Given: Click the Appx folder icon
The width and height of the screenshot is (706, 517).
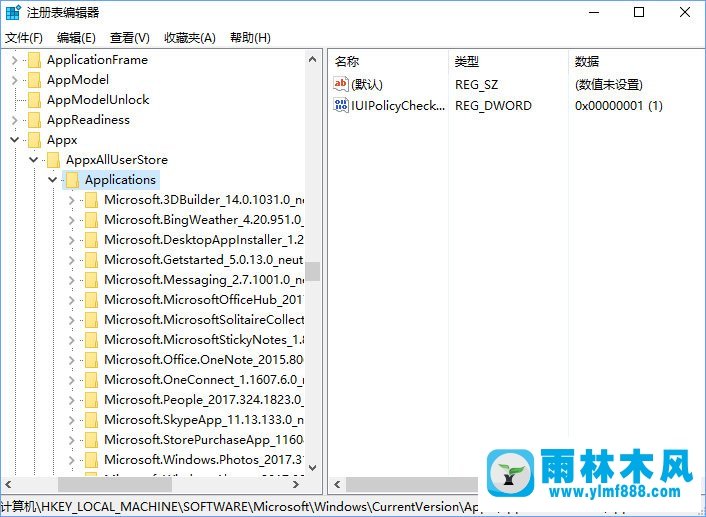Looking at the screenshot, I should tap(34, 140).
